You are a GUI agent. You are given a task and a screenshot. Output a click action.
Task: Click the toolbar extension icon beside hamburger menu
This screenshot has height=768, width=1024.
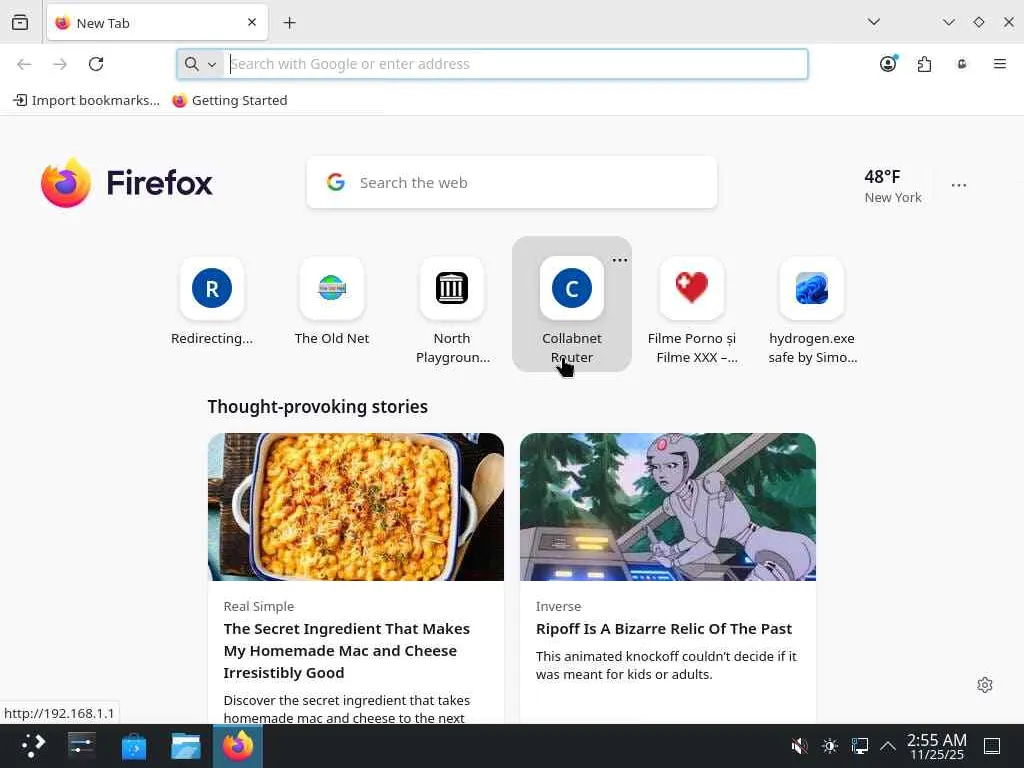tap(962, 64)
